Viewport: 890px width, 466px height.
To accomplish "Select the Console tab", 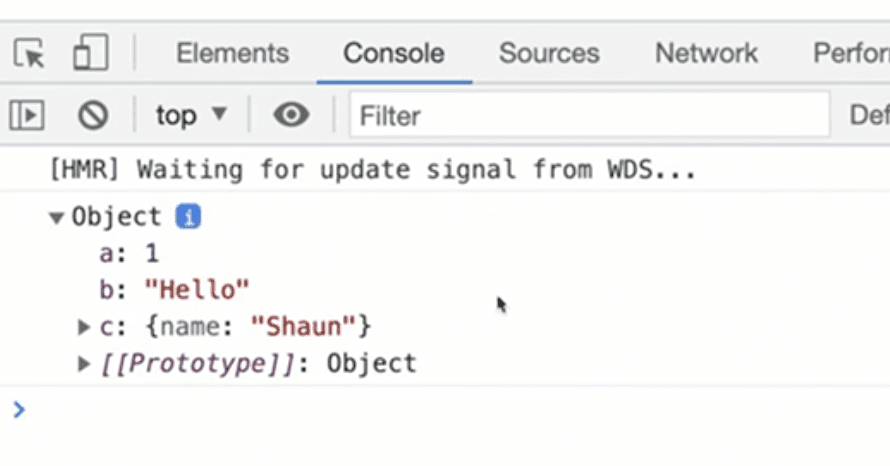I will 394,53.
